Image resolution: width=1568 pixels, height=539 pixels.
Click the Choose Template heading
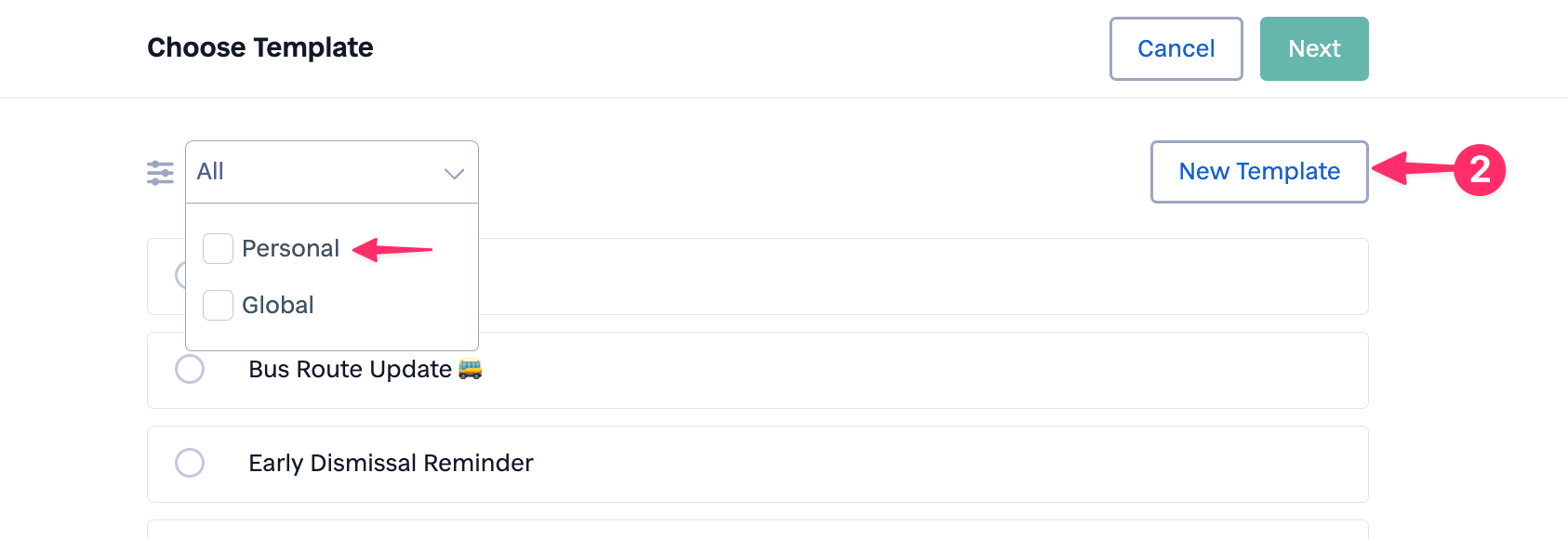(x=260, y=48)
